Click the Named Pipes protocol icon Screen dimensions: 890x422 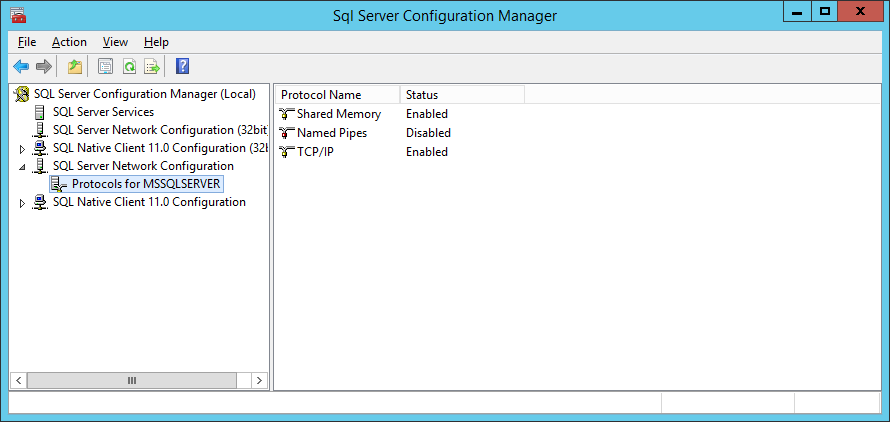pyautogui.click(x=287, y=133)
